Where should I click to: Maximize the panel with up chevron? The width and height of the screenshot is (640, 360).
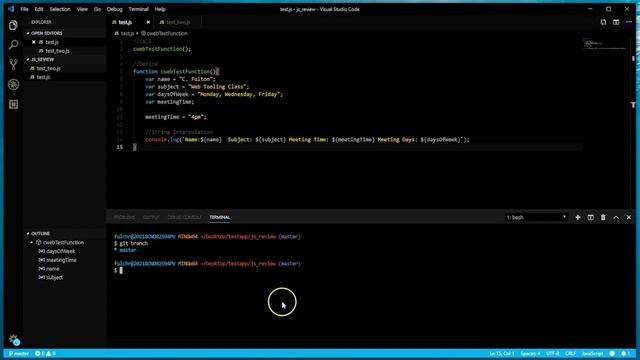tap(616, 218)
